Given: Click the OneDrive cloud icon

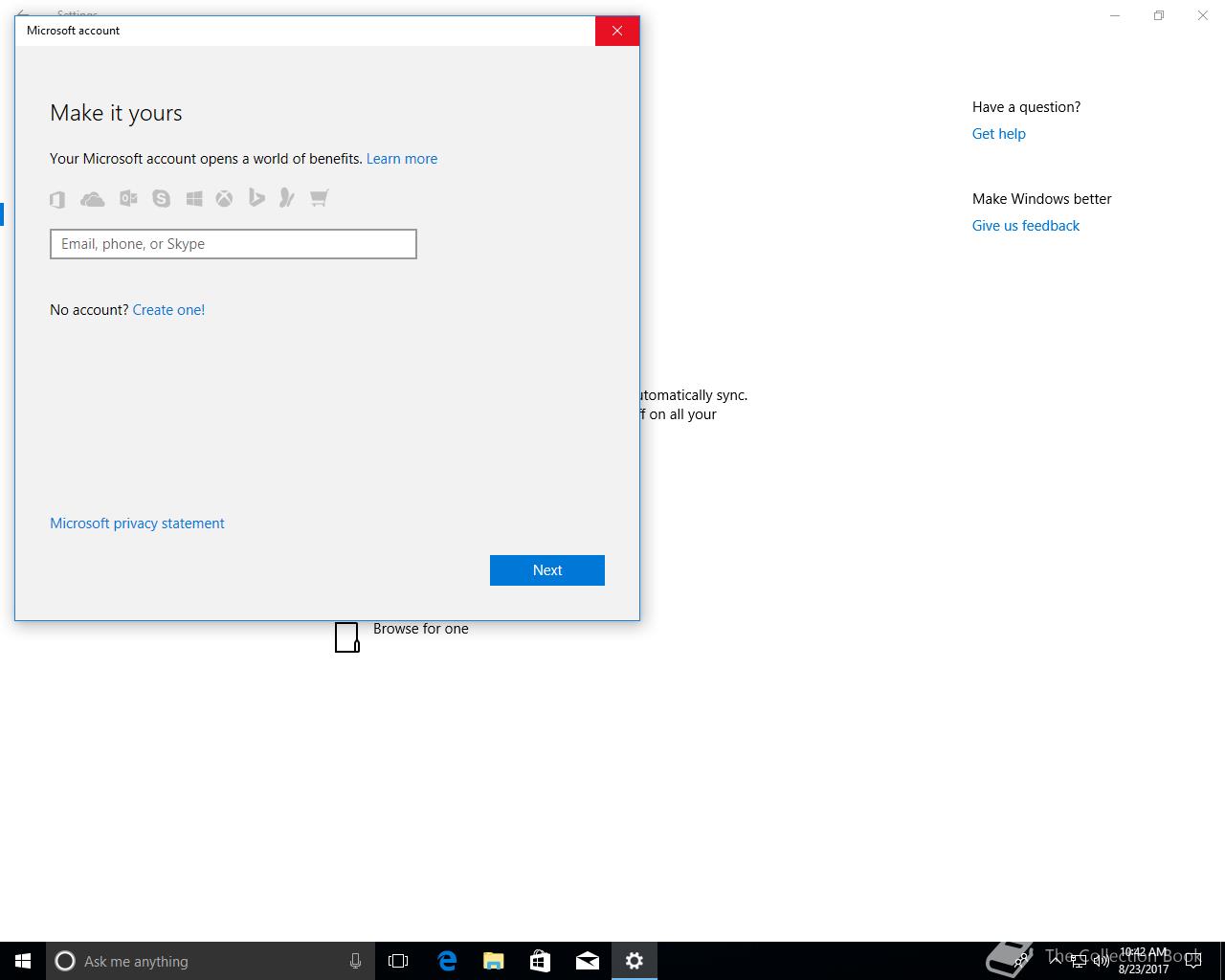Looking at the screenshot, I should coord(93,199).
